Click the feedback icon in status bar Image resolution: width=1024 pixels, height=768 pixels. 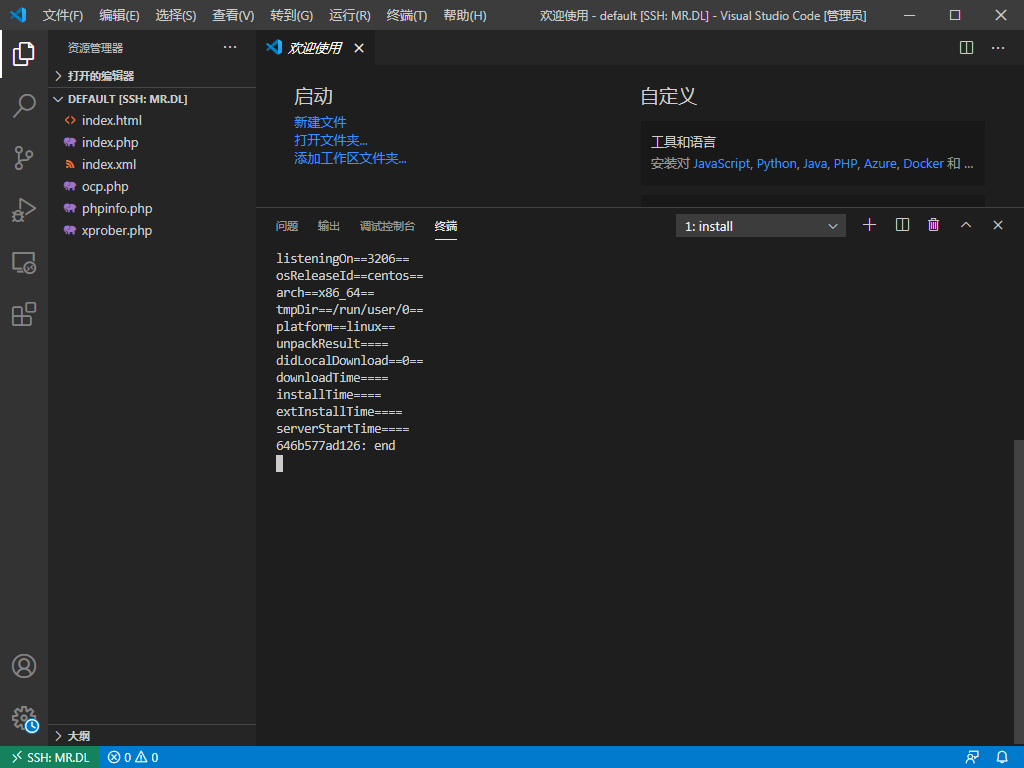(972, 757)
